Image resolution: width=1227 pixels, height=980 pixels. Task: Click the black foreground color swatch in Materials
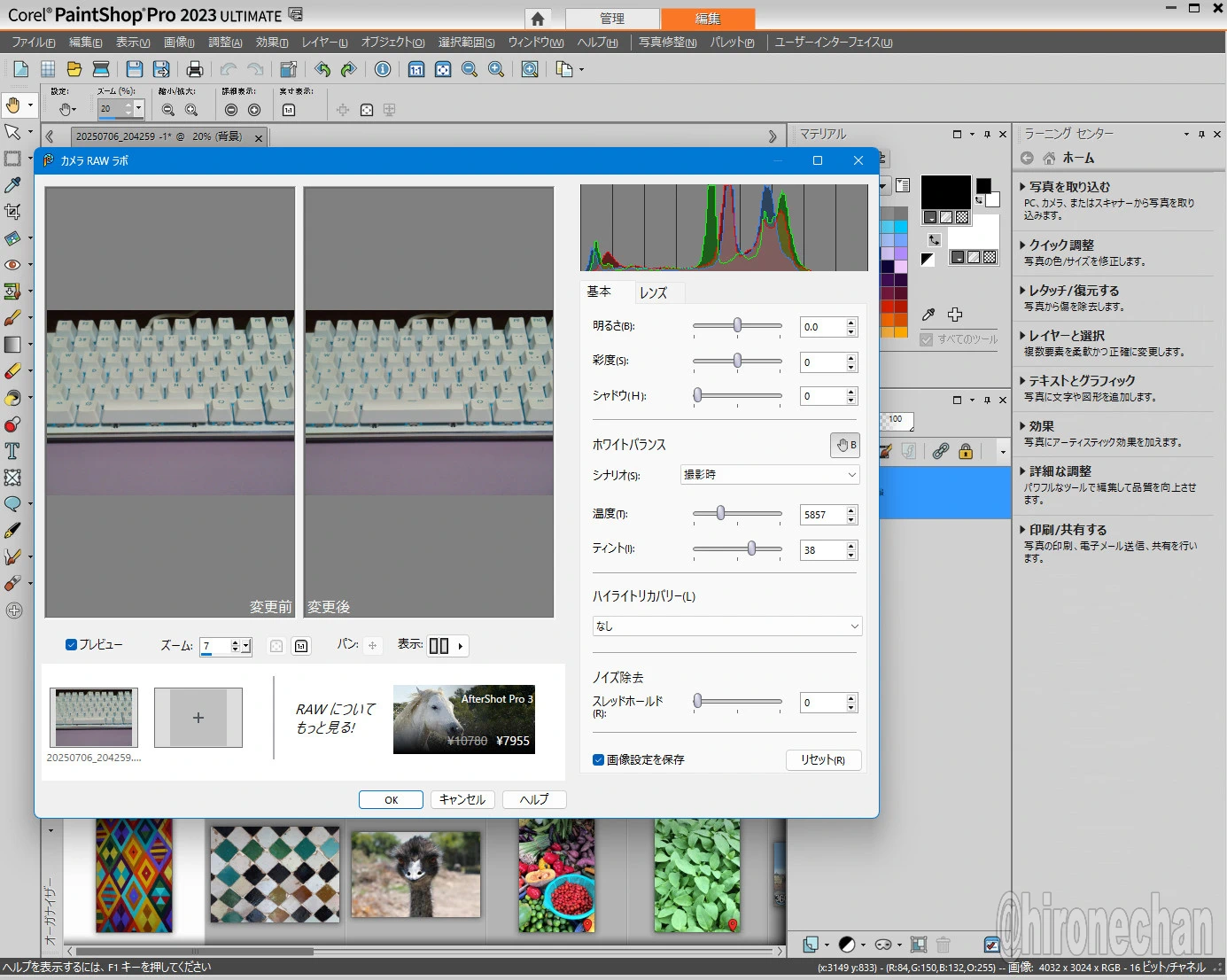[x=945, y=193]
